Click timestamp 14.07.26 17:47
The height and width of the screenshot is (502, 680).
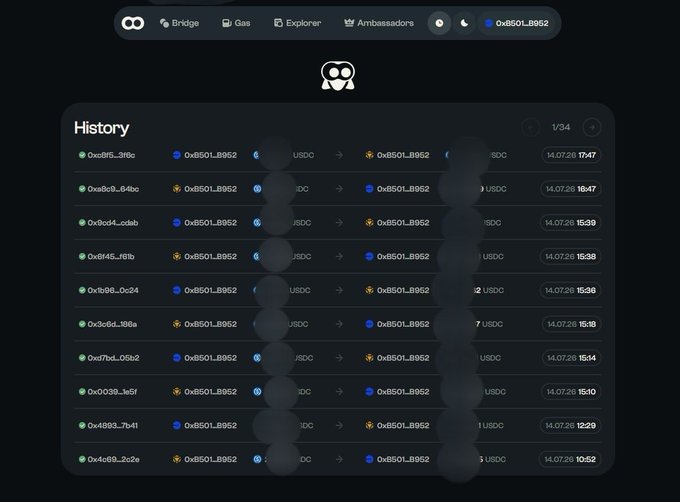tap(571, 155)
